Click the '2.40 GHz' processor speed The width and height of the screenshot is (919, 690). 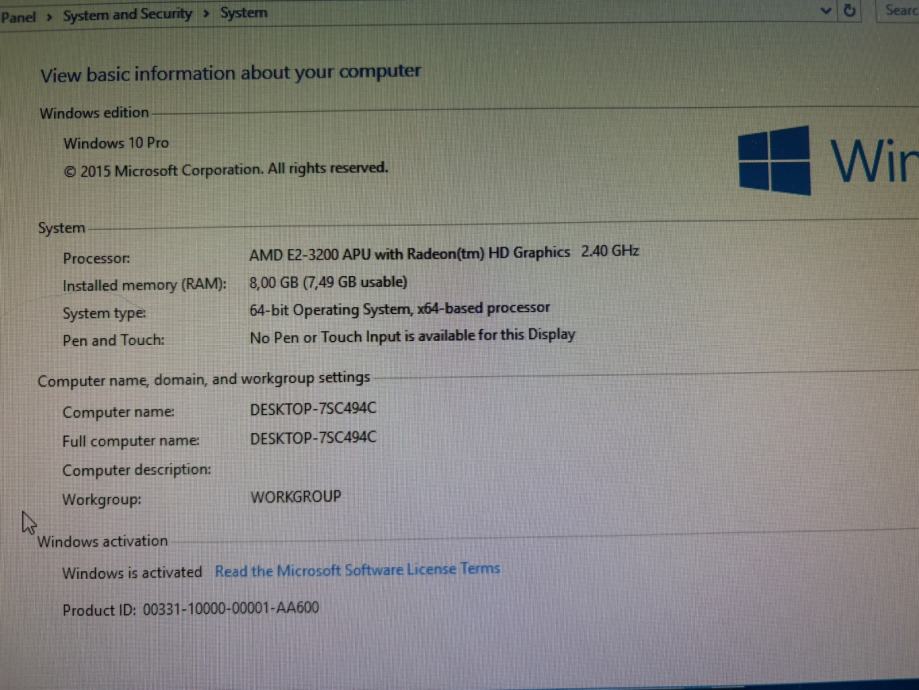[x=610, y=251]
